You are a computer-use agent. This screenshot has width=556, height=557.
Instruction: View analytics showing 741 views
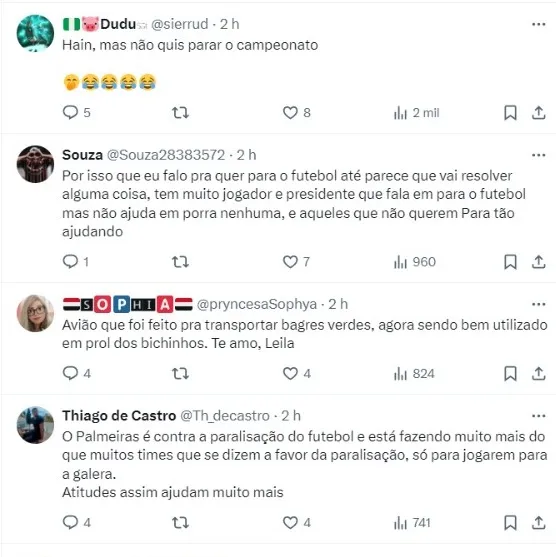[412, 523]
